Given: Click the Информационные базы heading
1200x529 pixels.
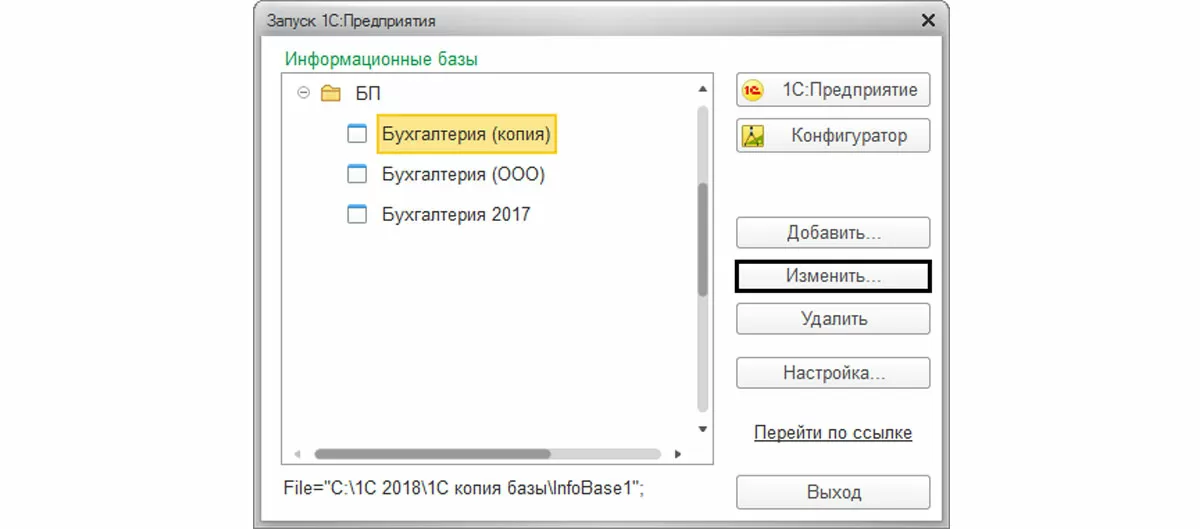Looking at the screenshot, I should tap(382, 59).
